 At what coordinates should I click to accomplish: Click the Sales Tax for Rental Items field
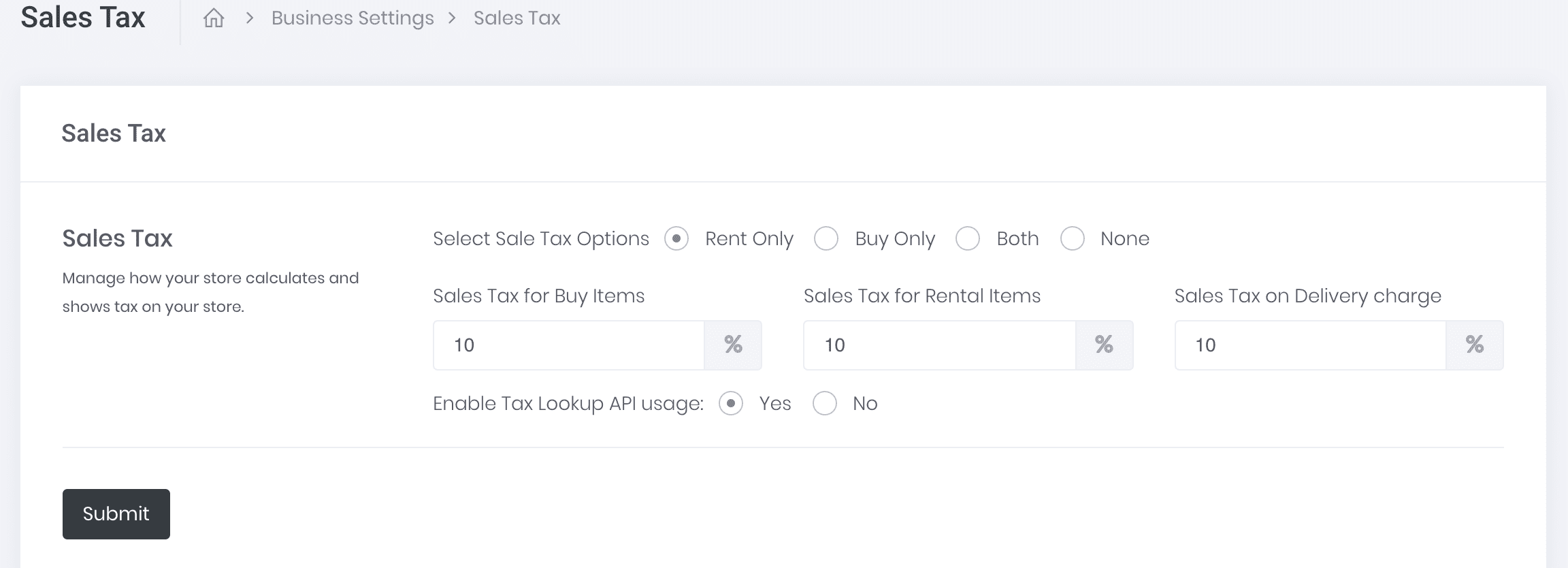[x=939, y=345]
